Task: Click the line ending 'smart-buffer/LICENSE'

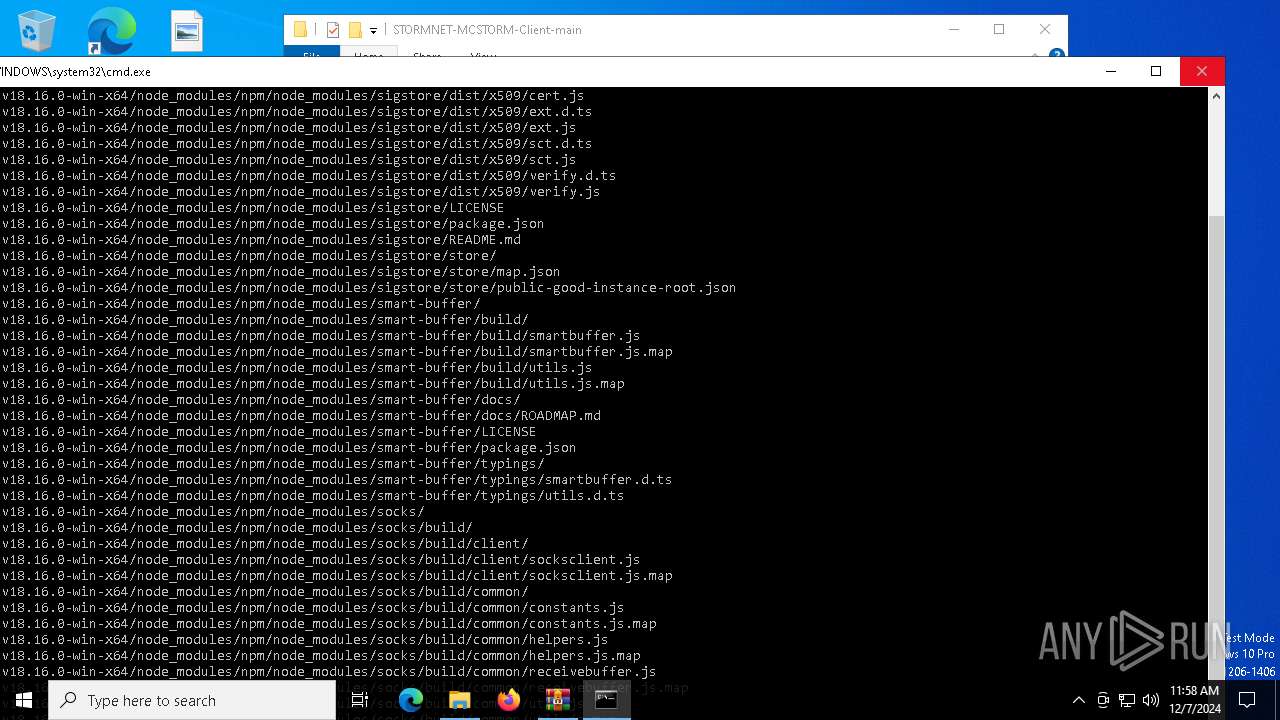Action: pos(269,432)
